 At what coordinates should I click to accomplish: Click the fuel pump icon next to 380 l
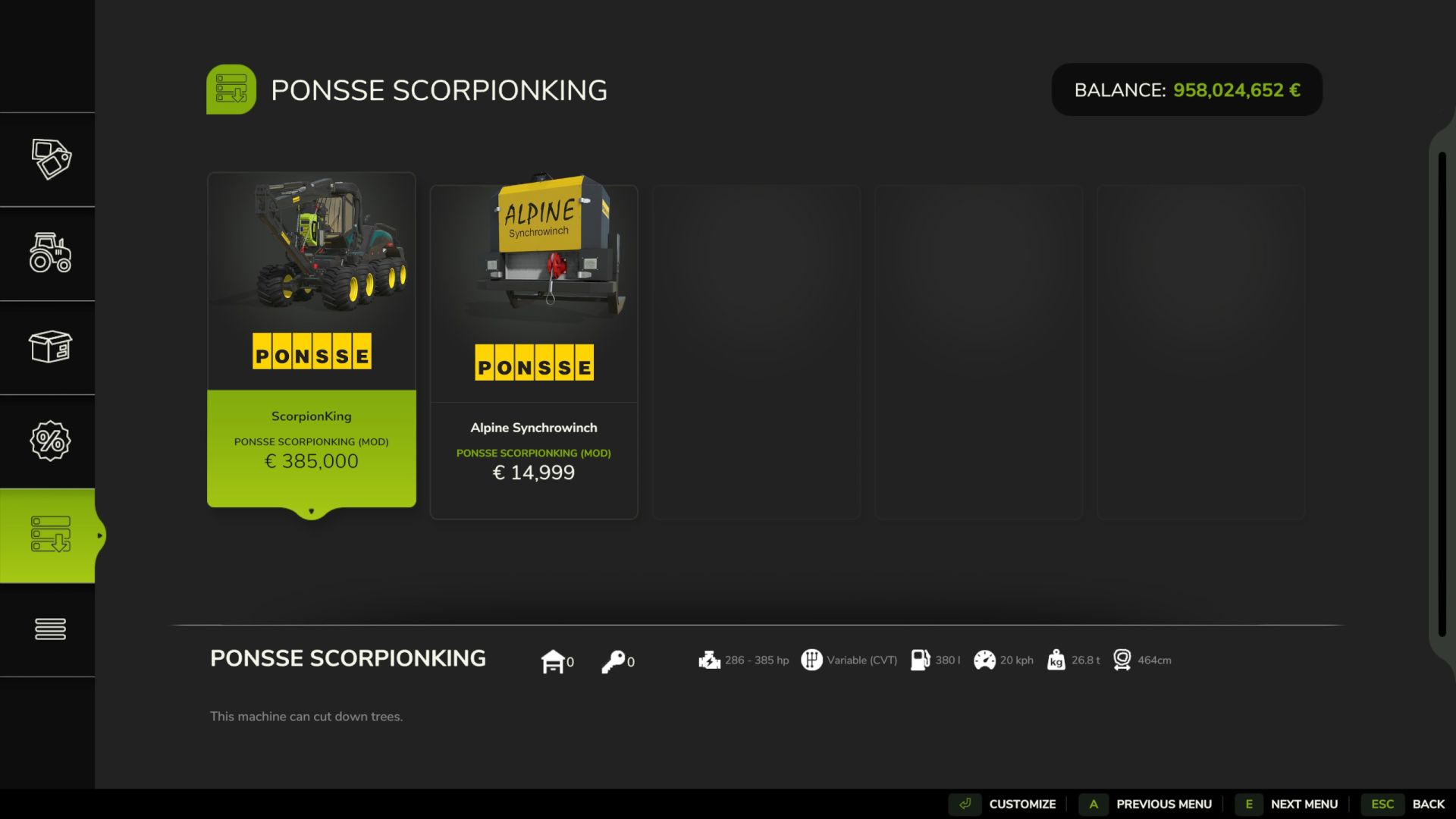[921, 660]
